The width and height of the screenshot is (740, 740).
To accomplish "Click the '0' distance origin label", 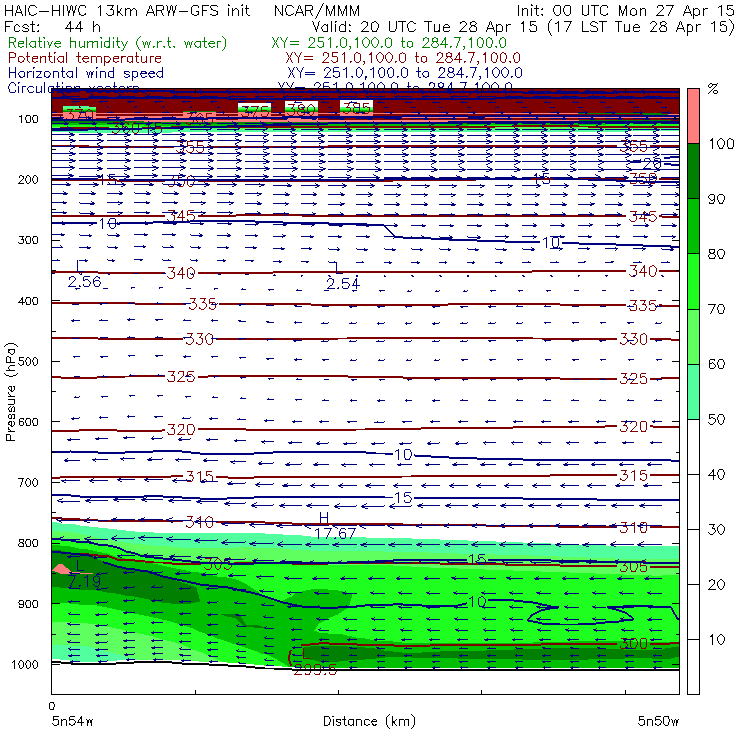I will click(x=52, y=706).
